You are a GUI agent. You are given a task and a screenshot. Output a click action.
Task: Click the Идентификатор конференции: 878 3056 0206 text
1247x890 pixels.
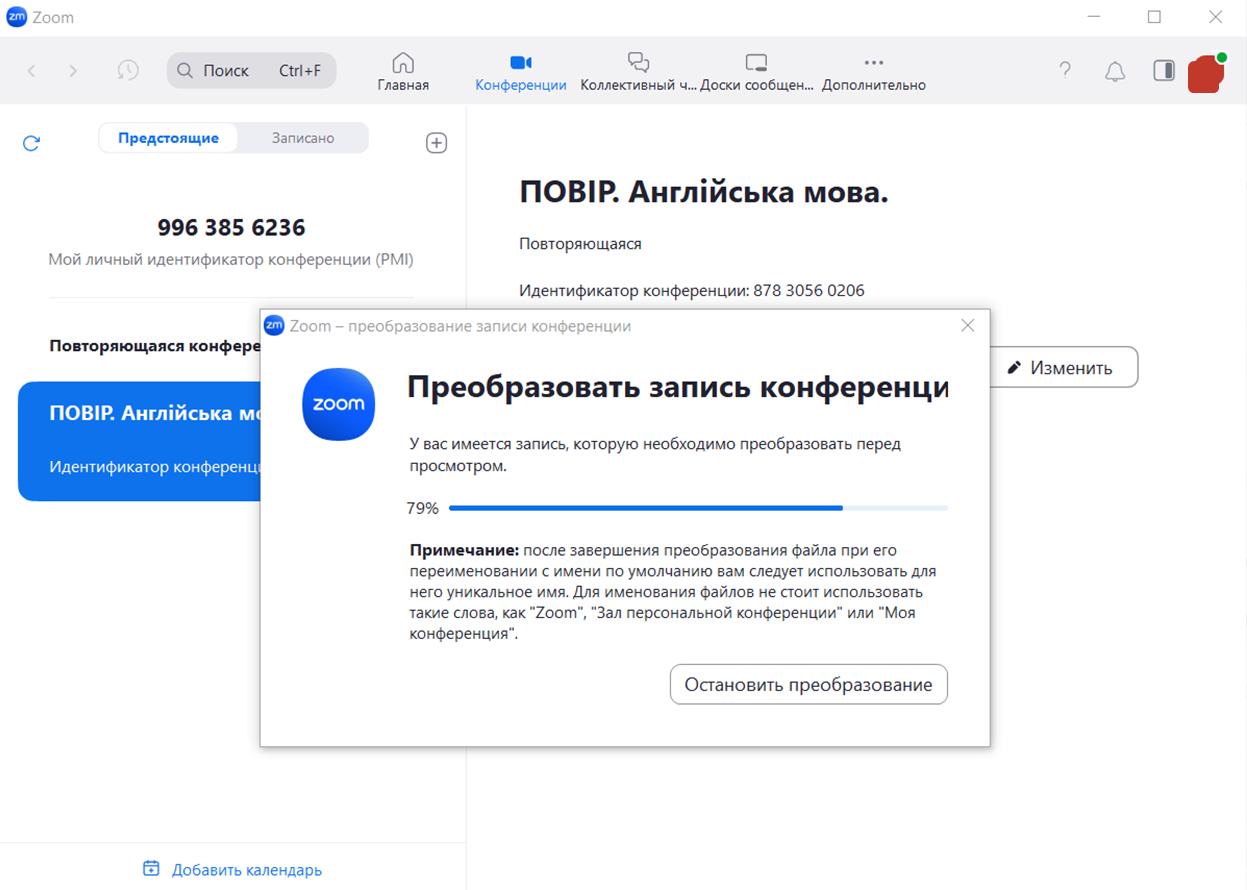pyautogui.click(x=692, y=291)
